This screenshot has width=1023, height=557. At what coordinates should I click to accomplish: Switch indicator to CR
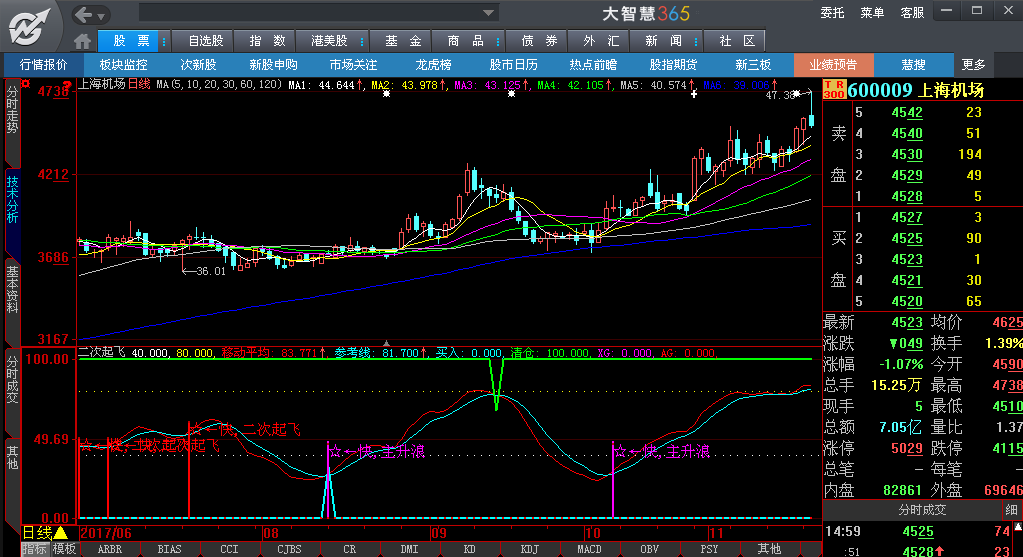point(349,549)
